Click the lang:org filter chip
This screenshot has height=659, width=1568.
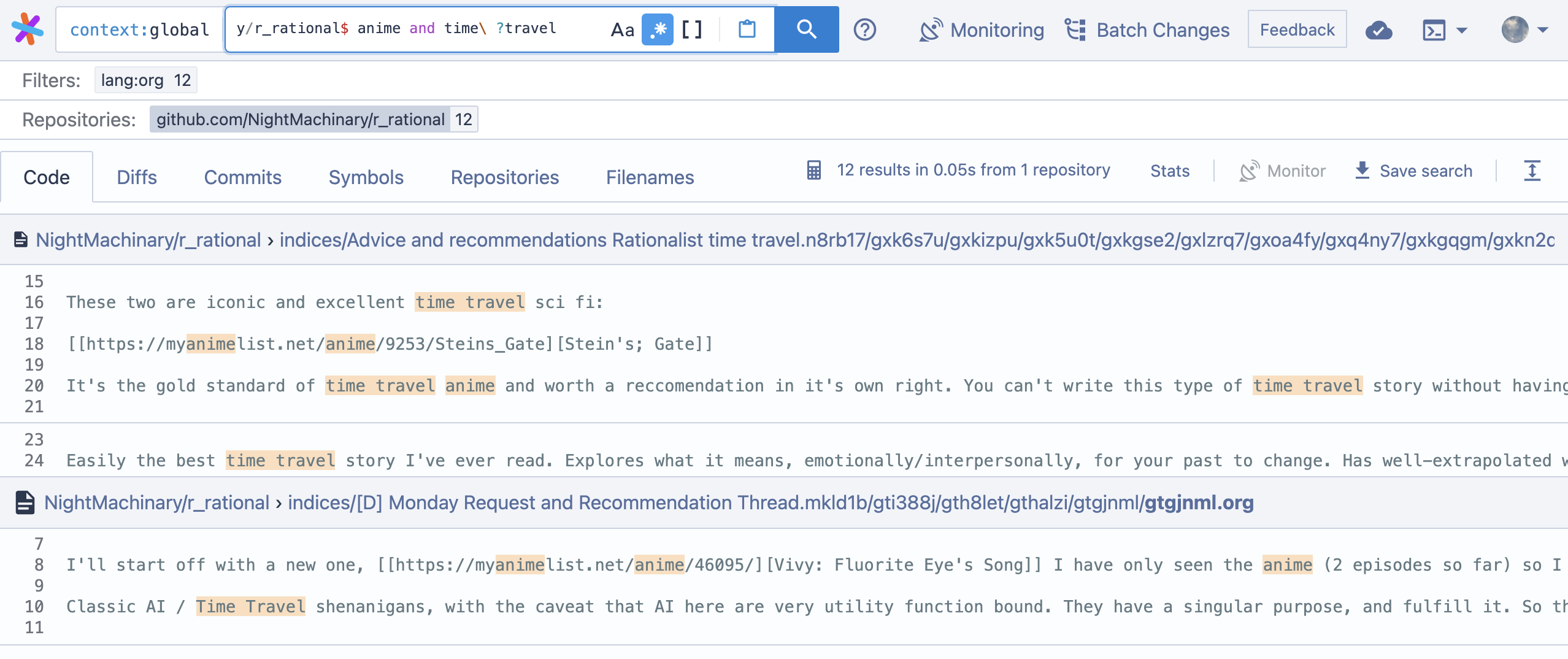click(146, 80)
